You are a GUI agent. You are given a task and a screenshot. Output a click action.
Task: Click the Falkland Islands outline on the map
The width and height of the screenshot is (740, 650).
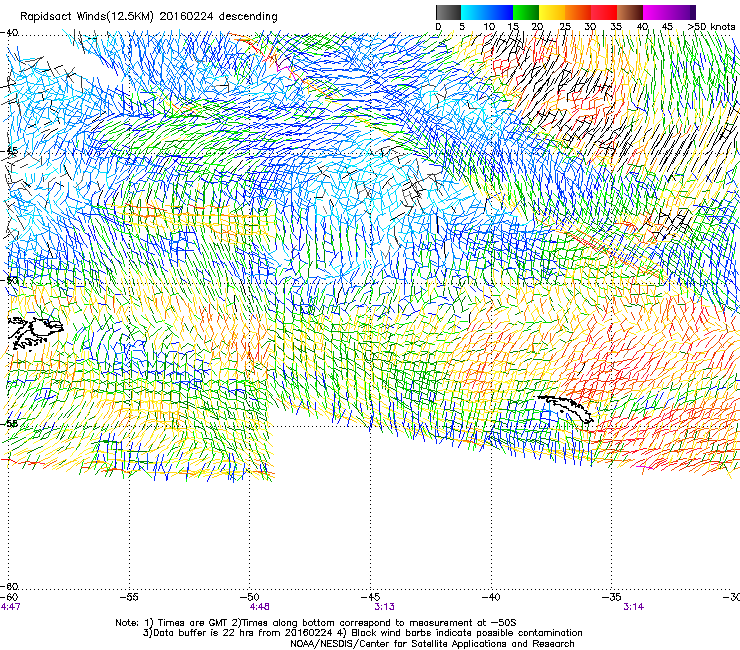point(35,333)
